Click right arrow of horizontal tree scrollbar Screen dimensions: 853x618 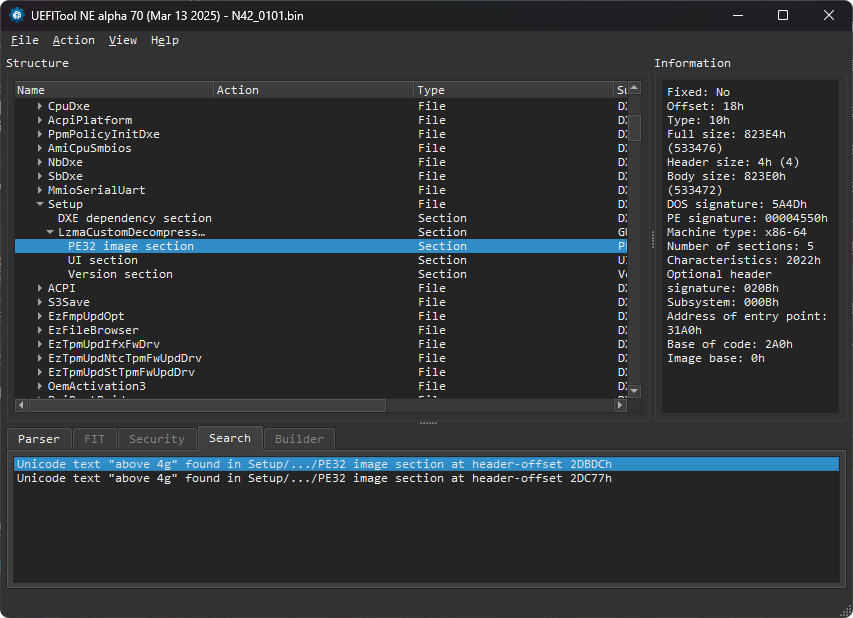[x=621, y=405]
